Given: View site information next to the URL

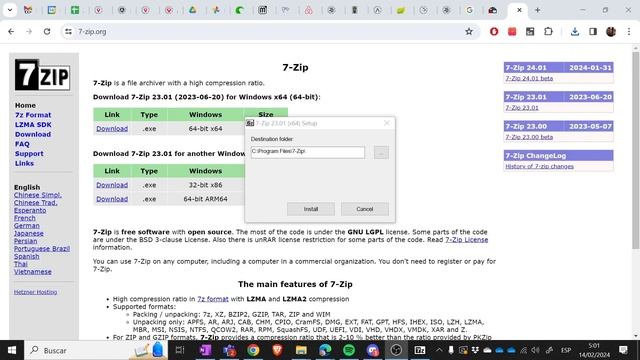Looking at the screenshot, I should point(68,31).
